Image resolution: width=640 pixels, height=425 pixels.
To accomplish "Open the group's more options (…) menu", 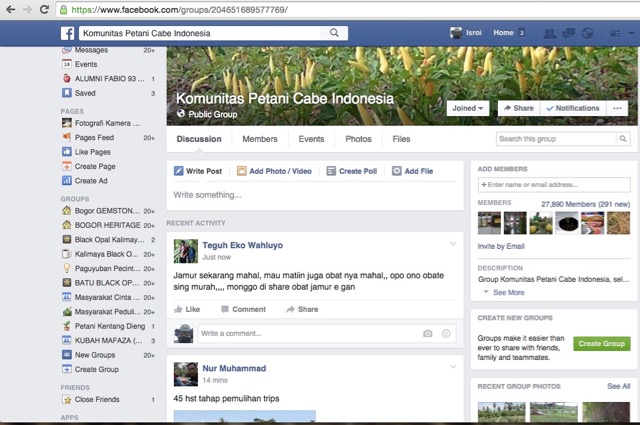I will [x=617, y=108].
